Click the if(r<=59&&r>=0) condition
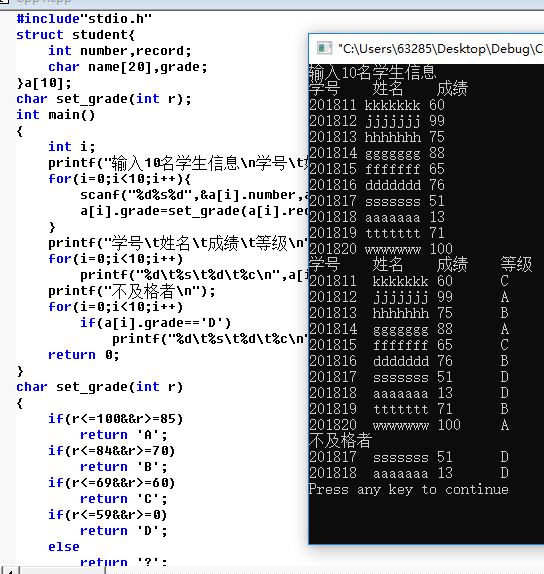 [108, 515]
